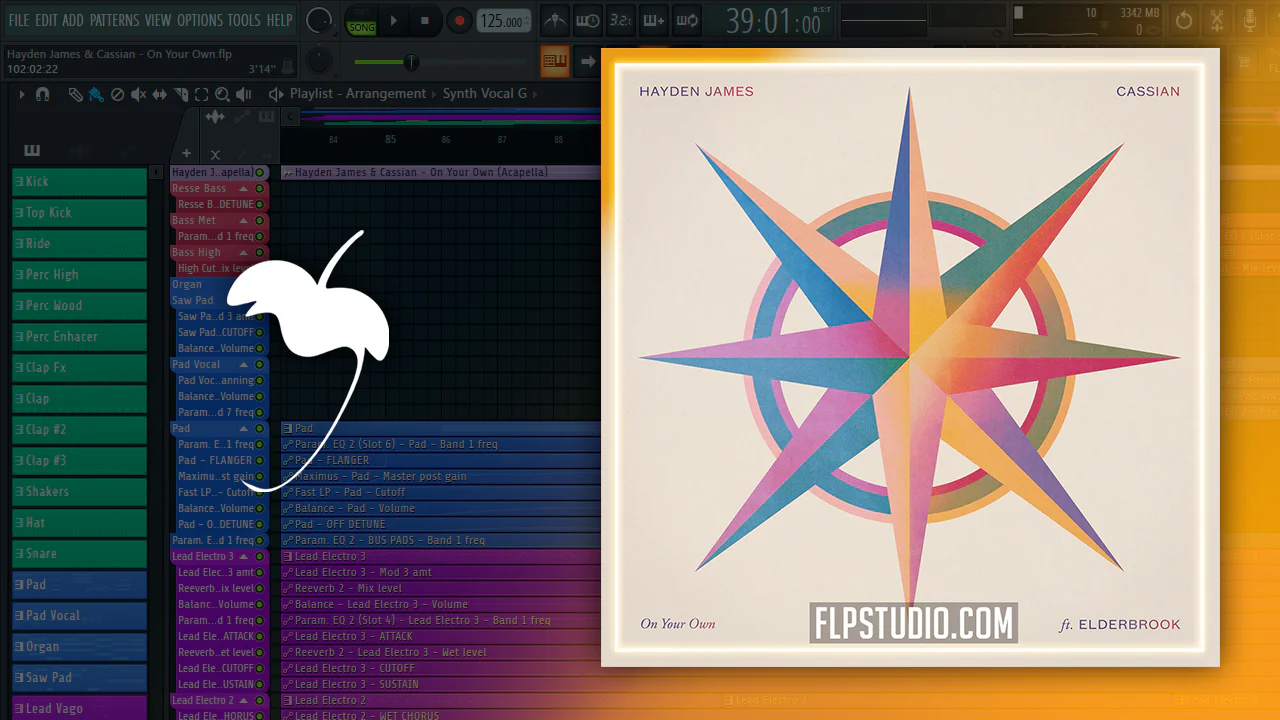1280x720 pixels.
Task: Collapse the Bass Met track group
Action: 244,221
